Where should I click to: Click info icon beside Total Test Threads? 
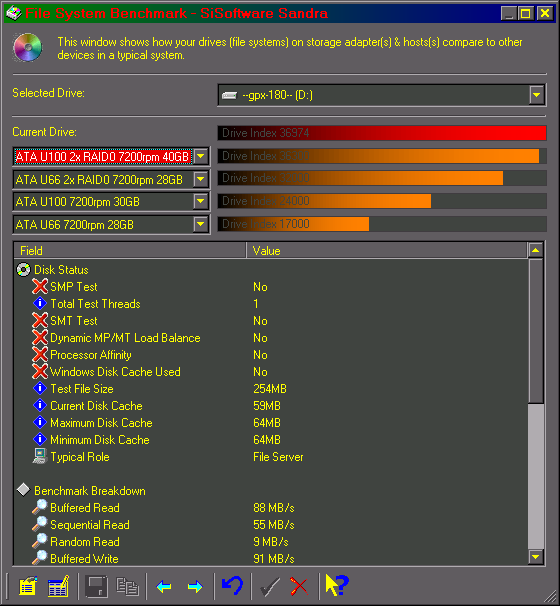[40, 303]
